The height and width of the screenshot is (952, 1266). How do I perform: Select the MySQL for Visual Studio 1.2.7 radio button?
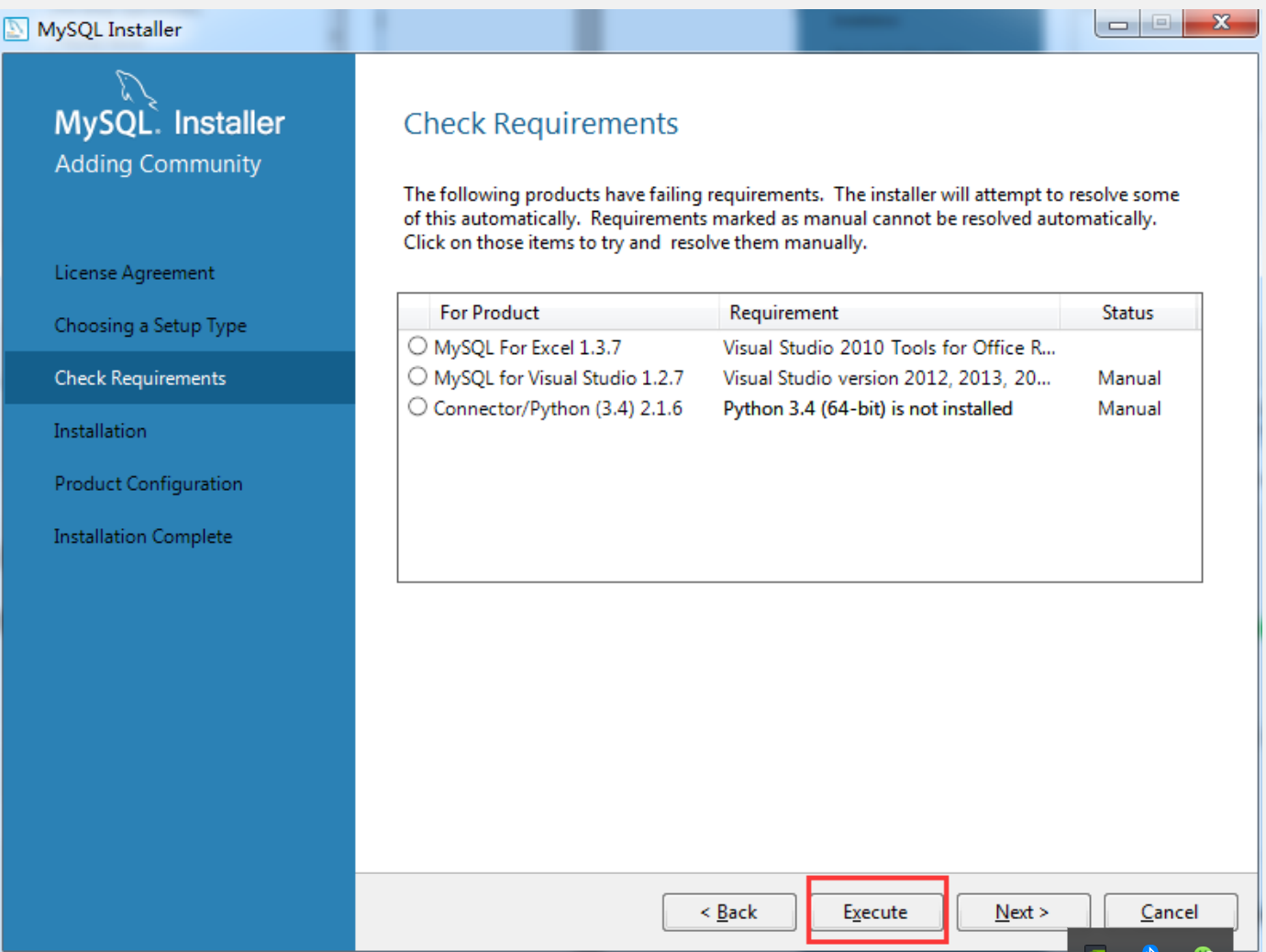417,376
